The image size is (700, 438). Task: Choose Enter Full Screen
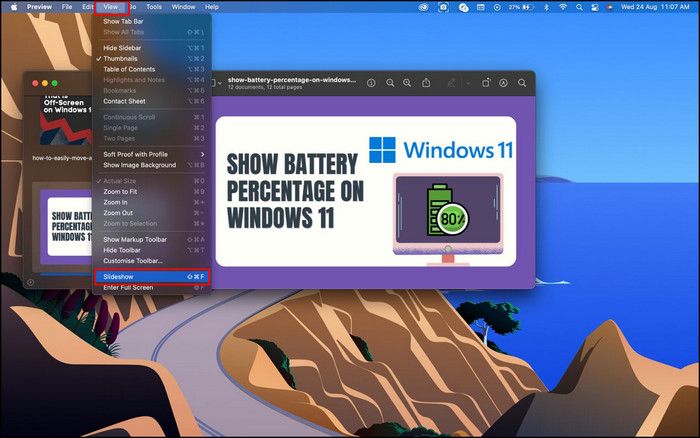[x=152, y=288]
